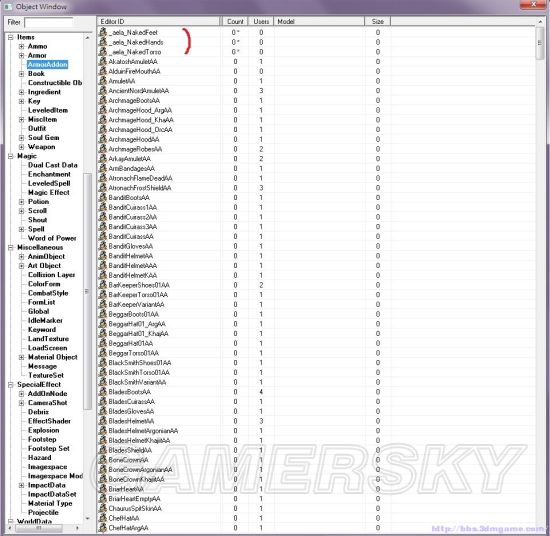This screenshot has width=550, height=536.
Task: Select the icon beside BanditBootsAA
Action: [x=102, y=197]
